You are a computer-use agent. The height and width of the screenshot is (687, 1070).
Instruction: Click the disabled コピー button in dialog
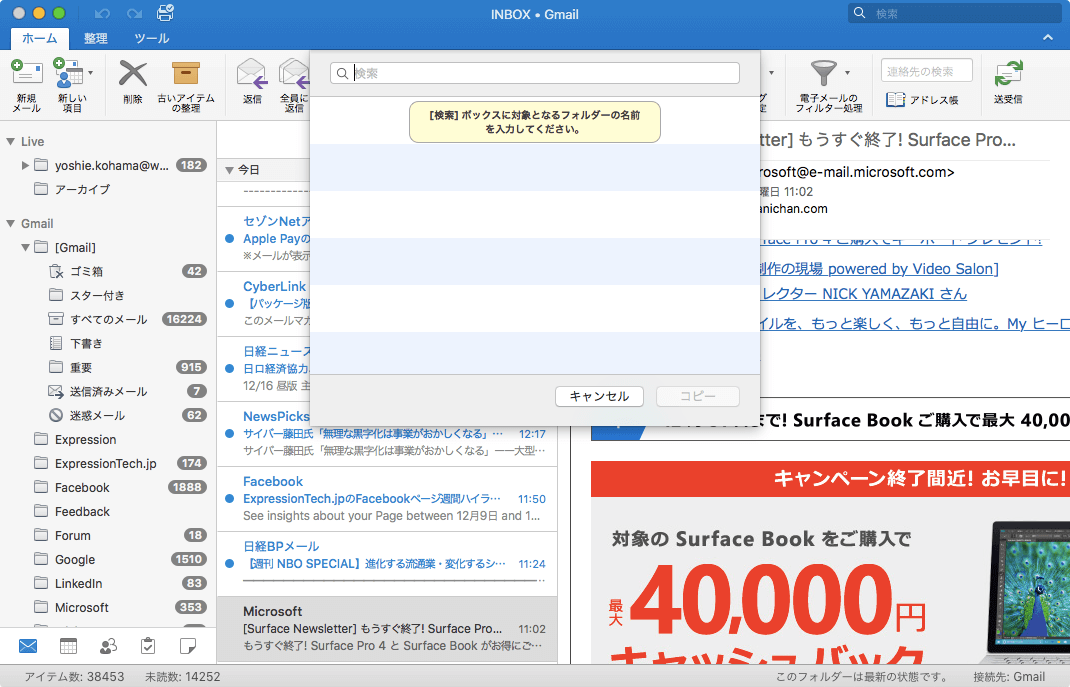pyautogui.click(x=697, y=396)
